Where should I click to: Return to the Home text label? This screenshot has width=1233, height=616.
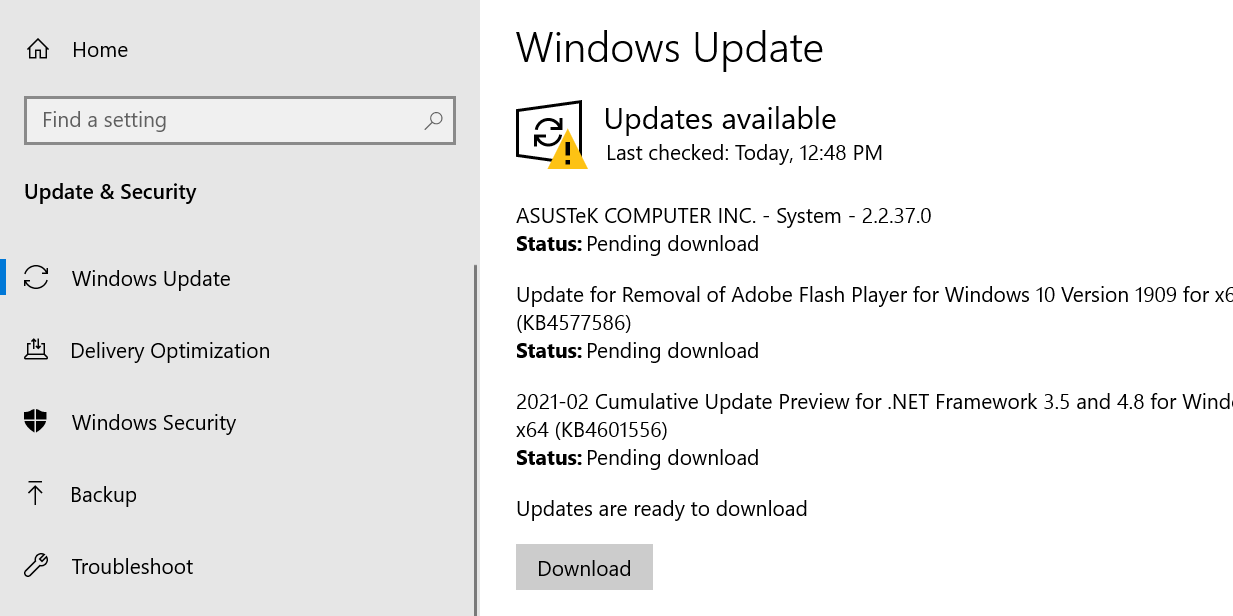(100, 50)
